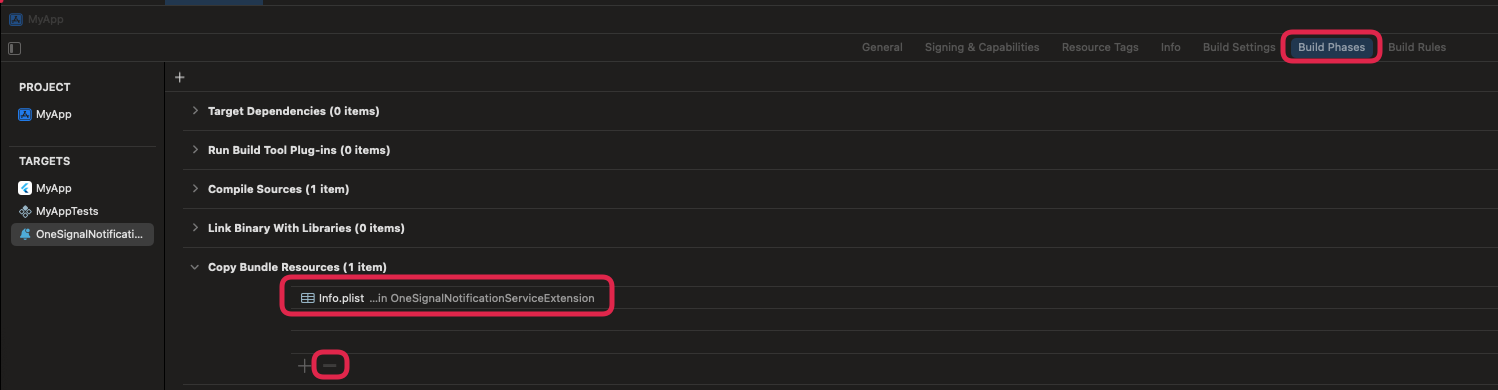
Task: Expand Run Build Tool Plug-ins section
Action: coord(195,150)
